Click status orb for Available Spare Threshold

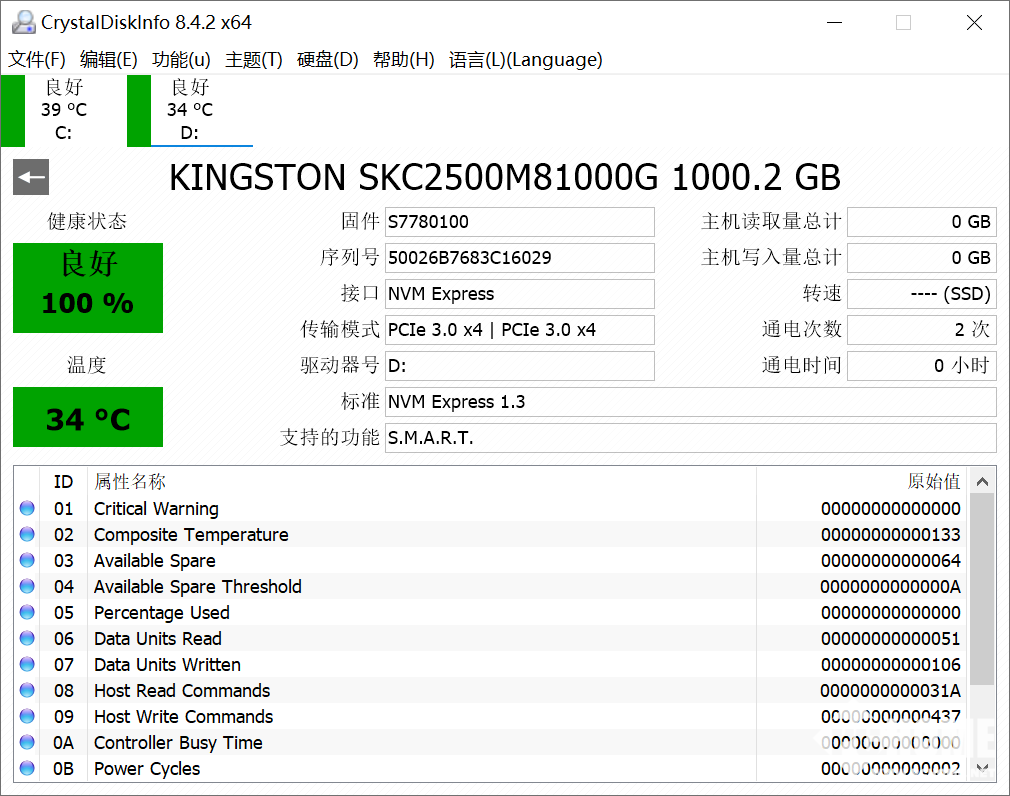tap(27, 586)
